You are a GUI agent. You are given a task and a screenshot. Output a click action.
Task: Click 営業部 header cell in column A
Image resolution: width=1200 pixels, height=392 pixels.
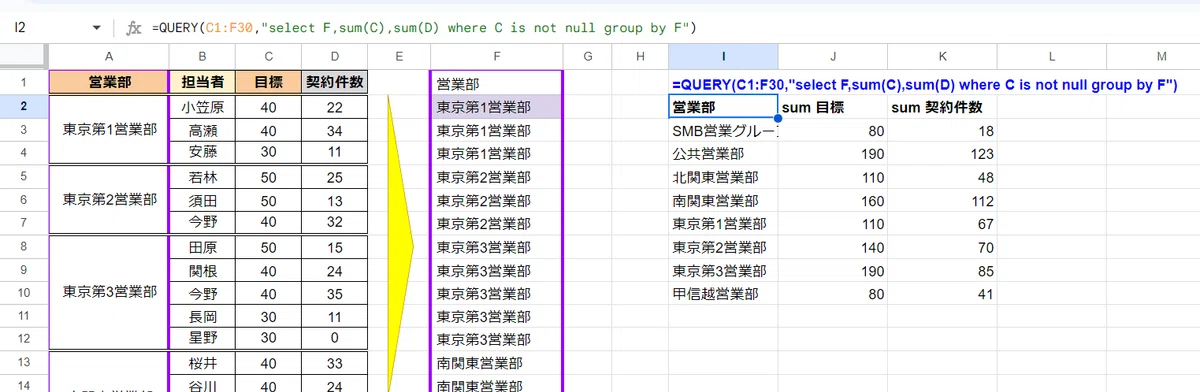[x=108, y=82]
